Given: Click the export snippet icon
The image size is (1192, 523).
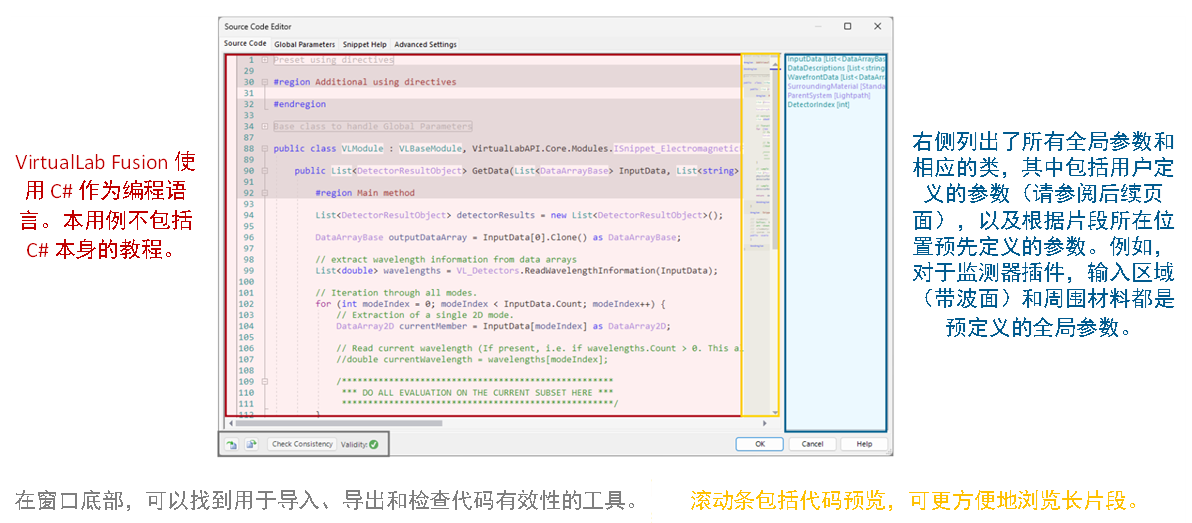Looking at the screenshot, I should pyautogui.click(x=251, y=444).
